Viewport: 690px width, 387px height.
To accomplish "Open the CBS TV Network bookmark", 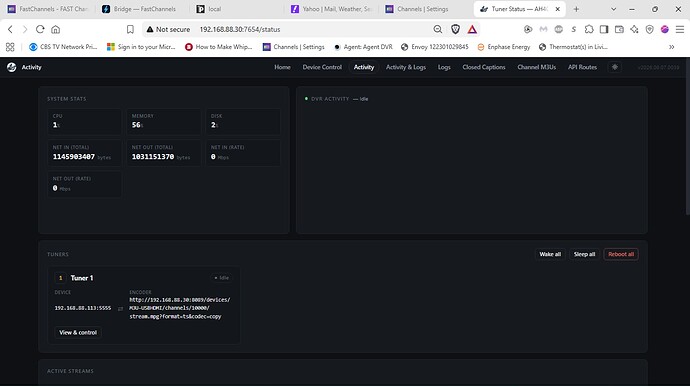I will point(63,47).
